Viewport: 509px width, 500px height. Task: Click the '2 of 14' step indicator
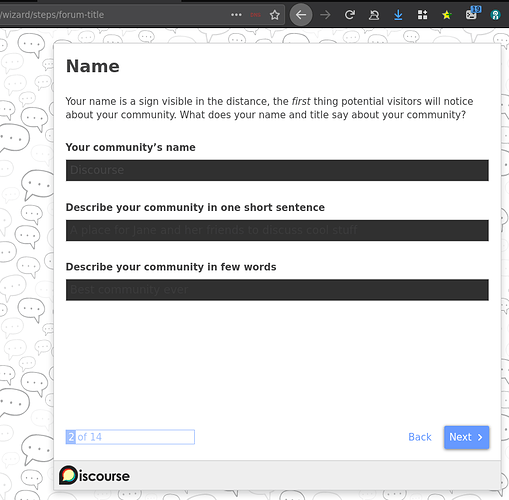tap(130, 437)
